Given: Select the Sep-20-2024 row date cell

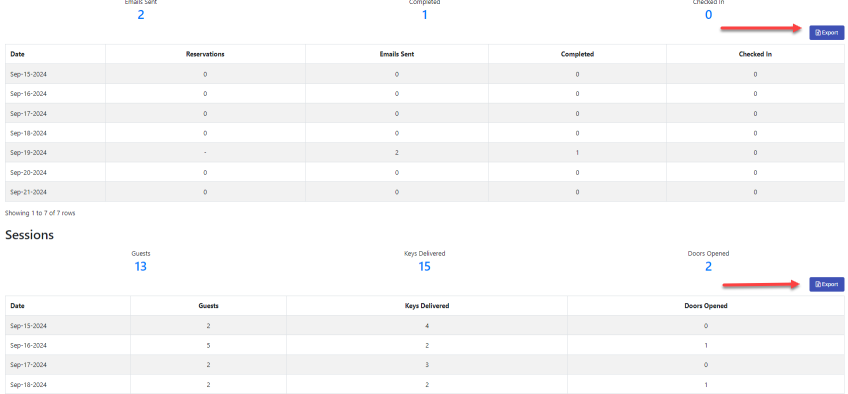Looking at the screenshot, I should [x=29, y=172].
